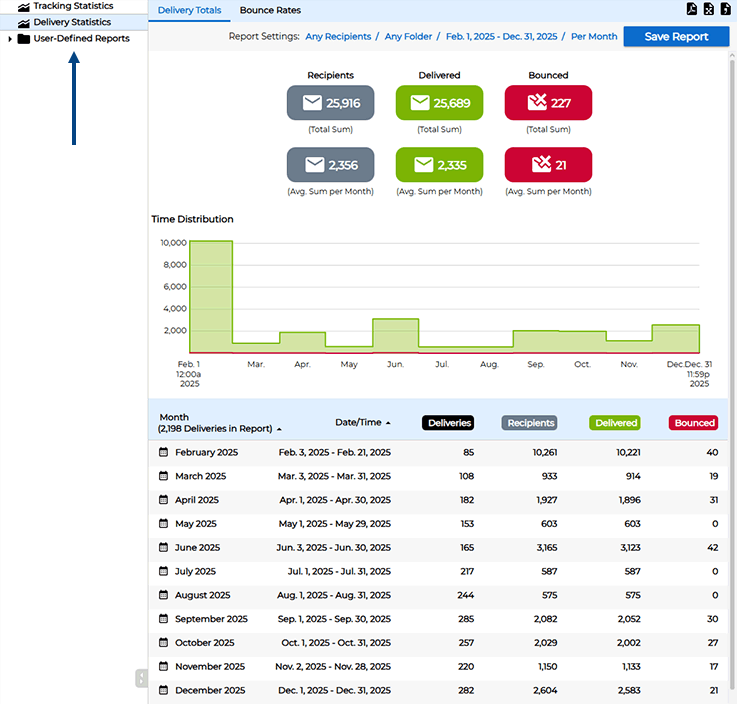The image size is (737, 704).
Task: Export the report as PDF
Action: coord(691,10)
